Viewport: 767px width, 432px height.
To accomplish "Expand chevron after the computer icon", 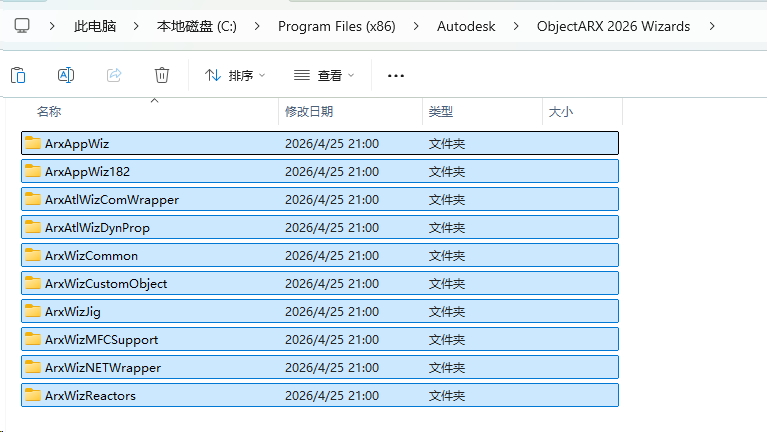I will [52, 26].
